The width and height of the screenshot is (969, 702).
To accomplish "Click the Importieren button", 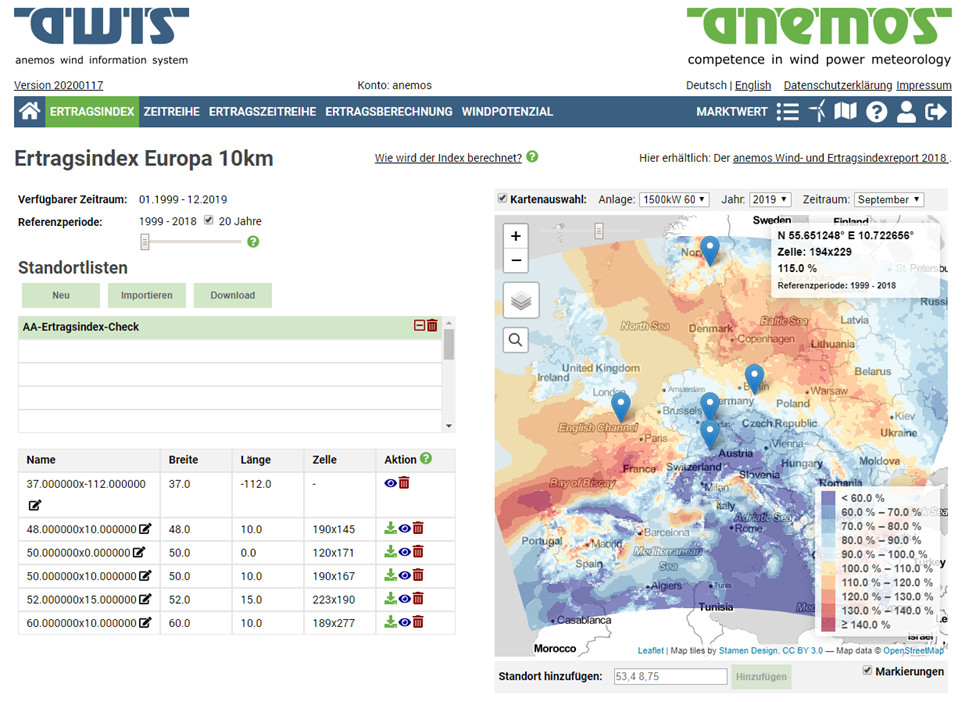I will [147, 295].
